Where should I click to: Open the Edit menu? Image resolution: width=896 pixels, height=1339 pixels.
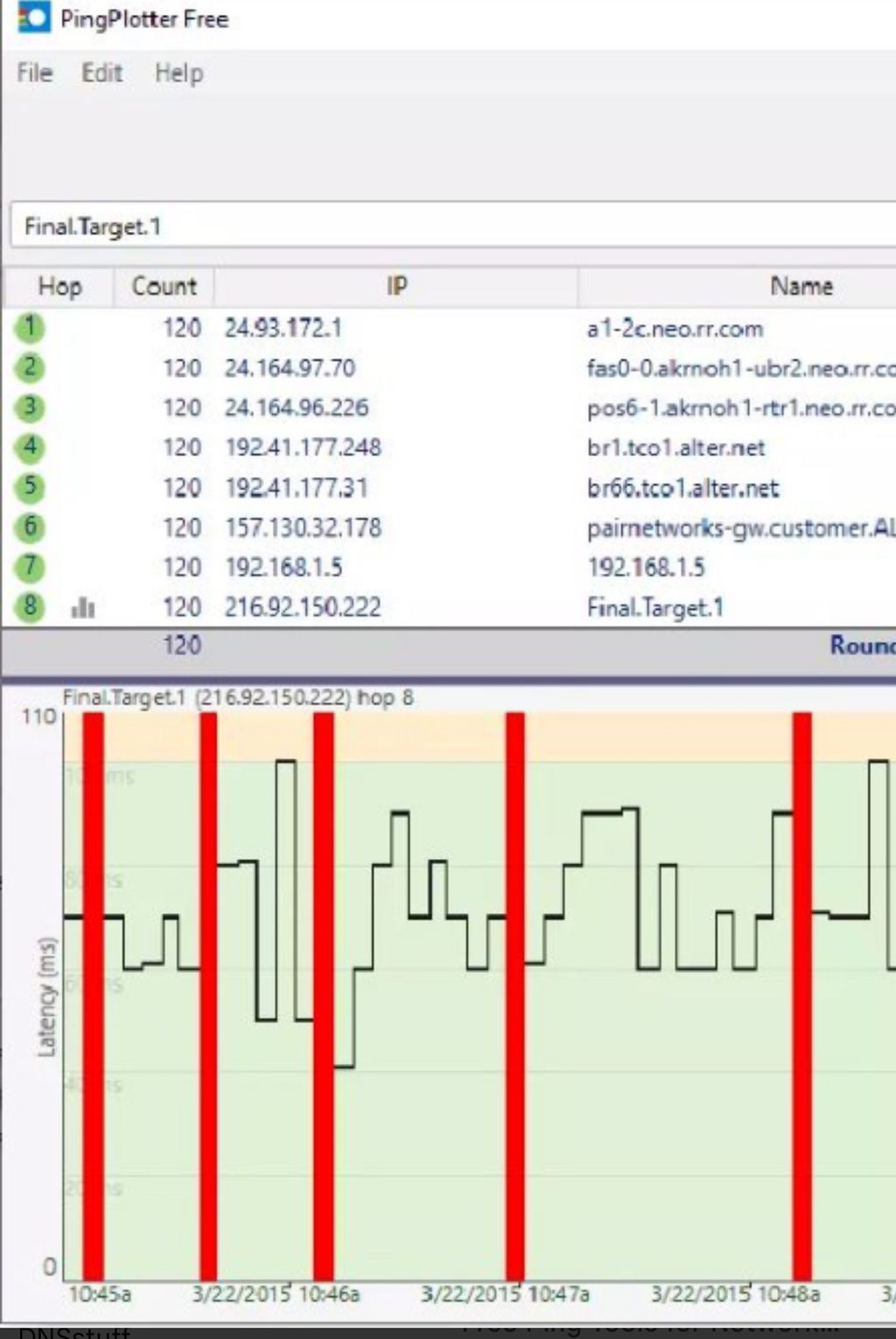click(101, 73)
